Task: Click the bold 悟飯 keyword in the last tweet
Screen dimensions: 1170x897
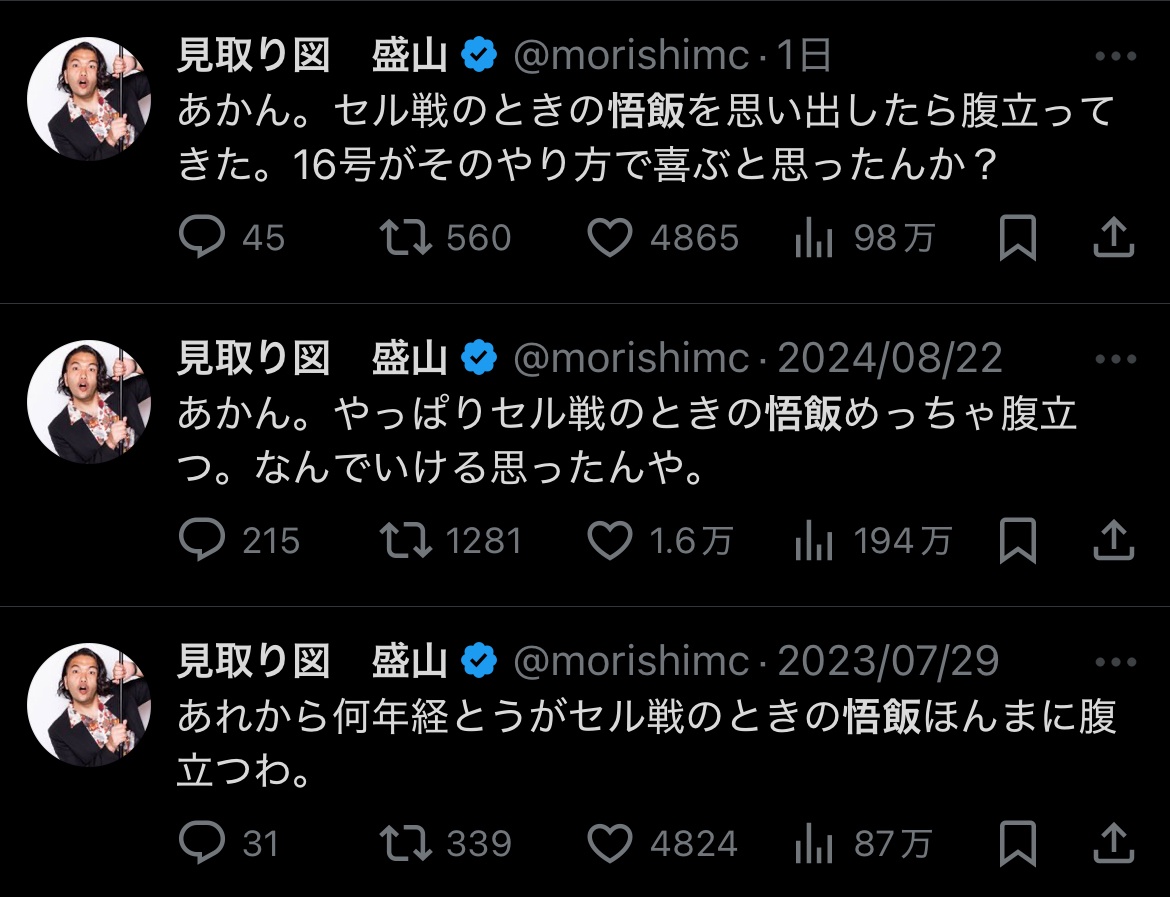Action: [882, 716]
